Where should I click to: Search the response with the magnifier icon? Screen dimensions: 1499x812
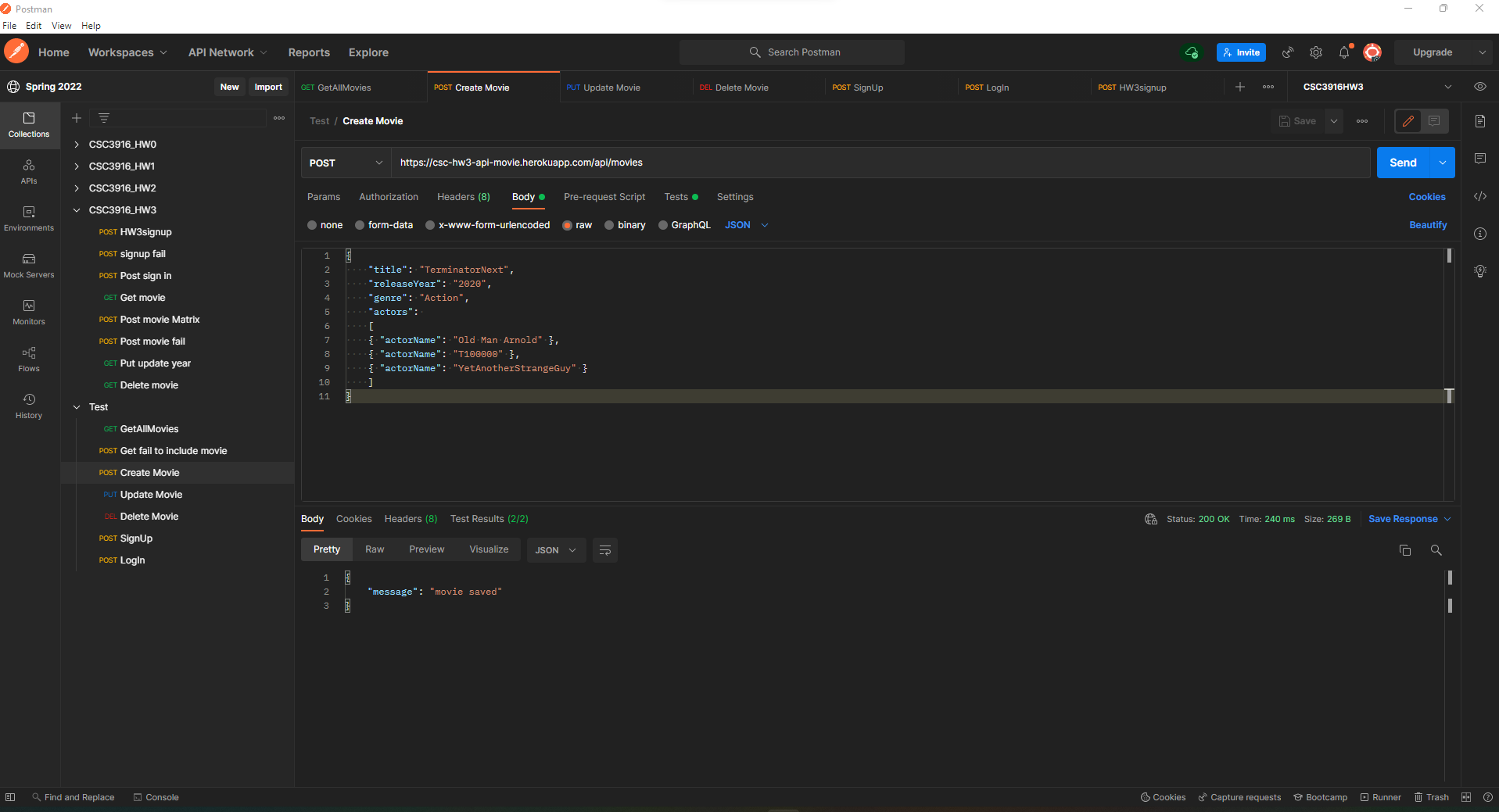[x=1436, y=550]
